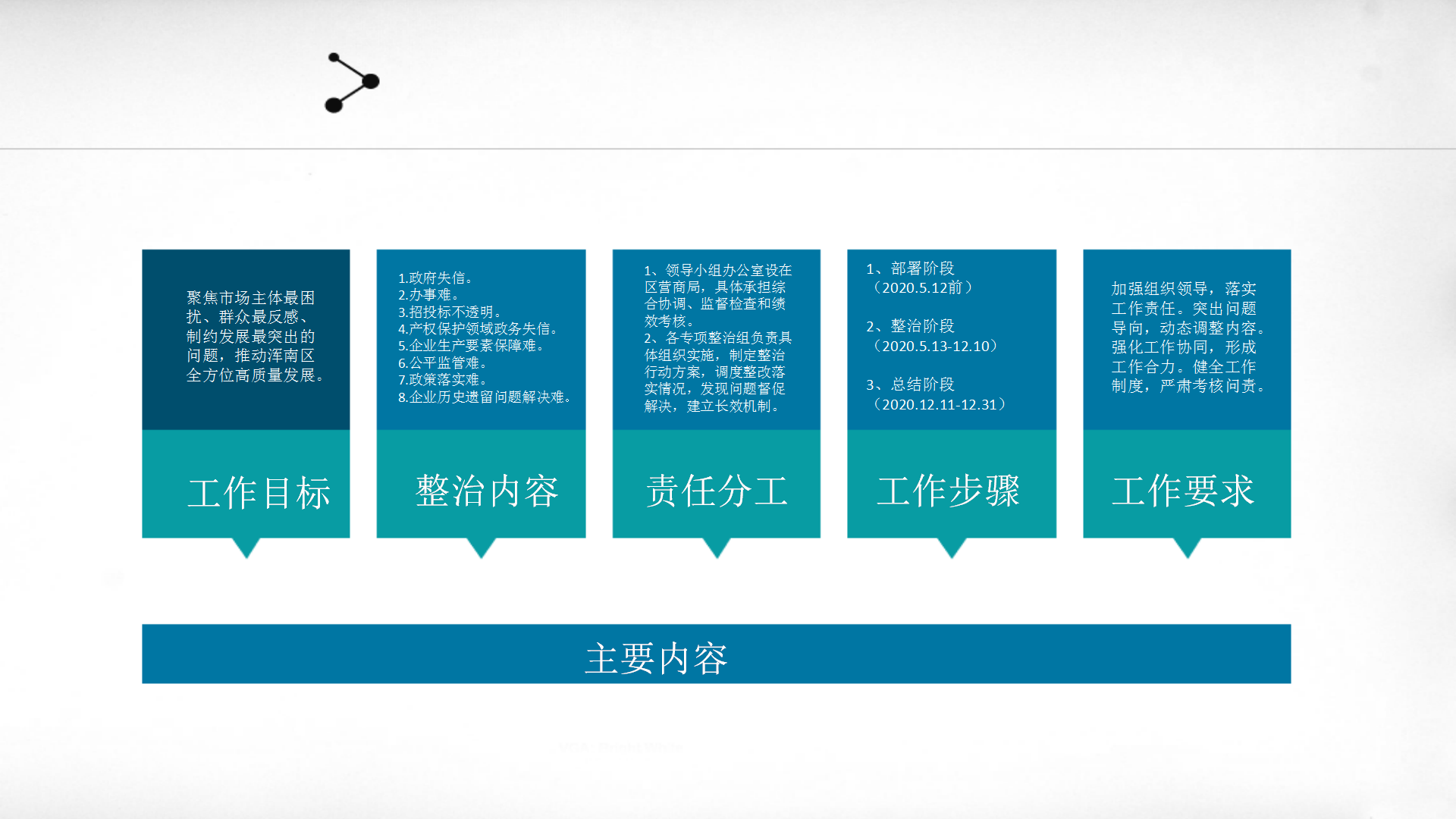Click the line 7.政策落实难。

(x=443, y=380)
